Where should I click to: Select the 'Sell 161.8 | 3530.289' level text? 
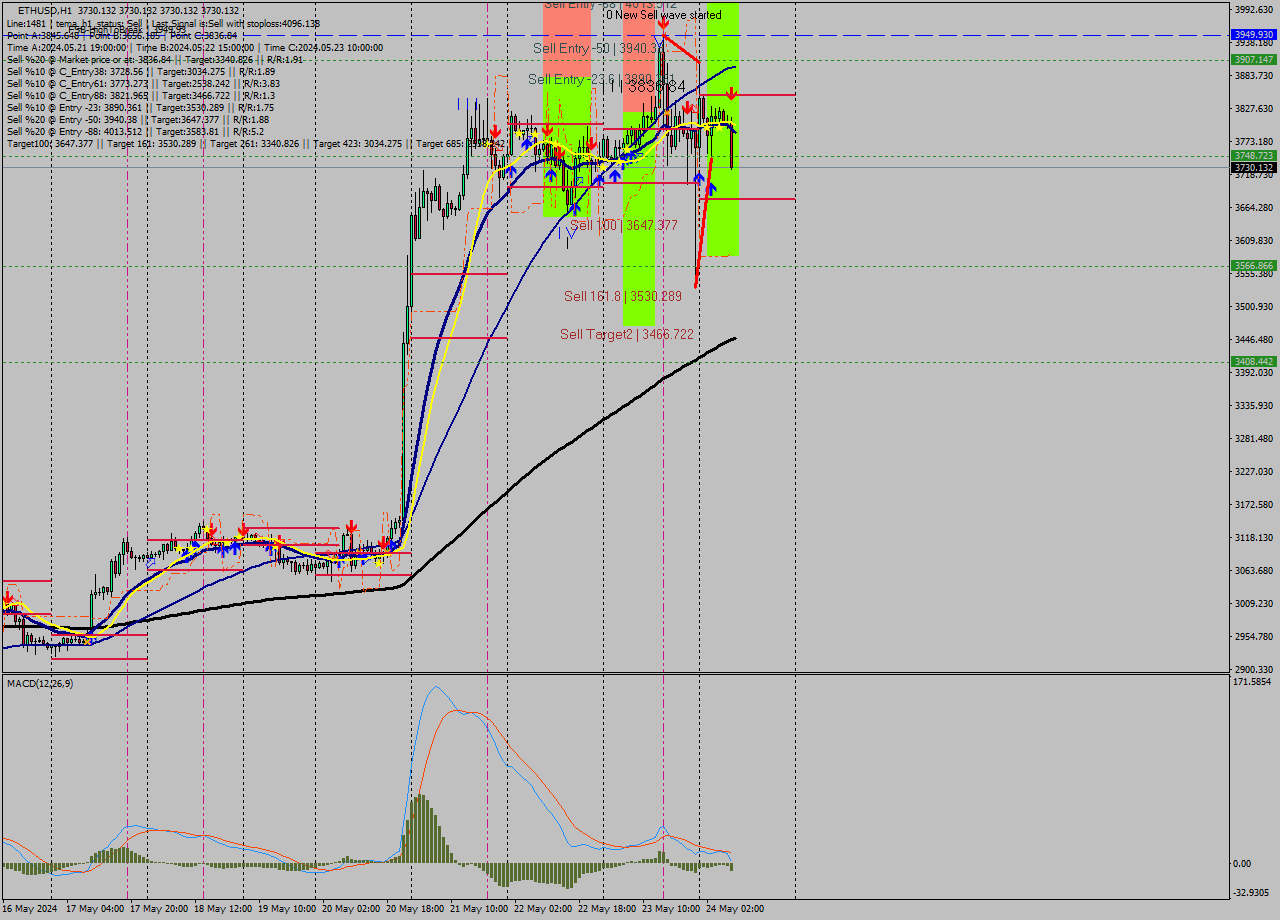625,296
